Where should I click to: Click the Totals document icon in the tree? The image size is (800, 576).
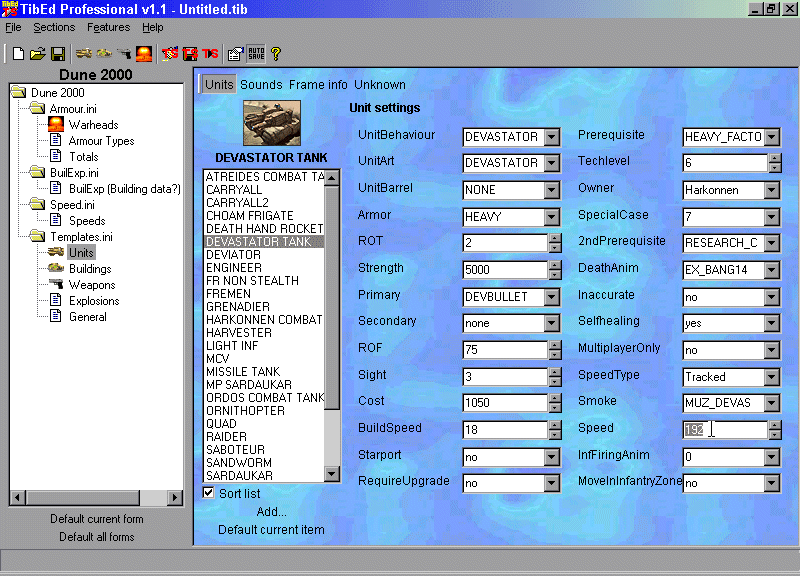[x=56, y=156]
